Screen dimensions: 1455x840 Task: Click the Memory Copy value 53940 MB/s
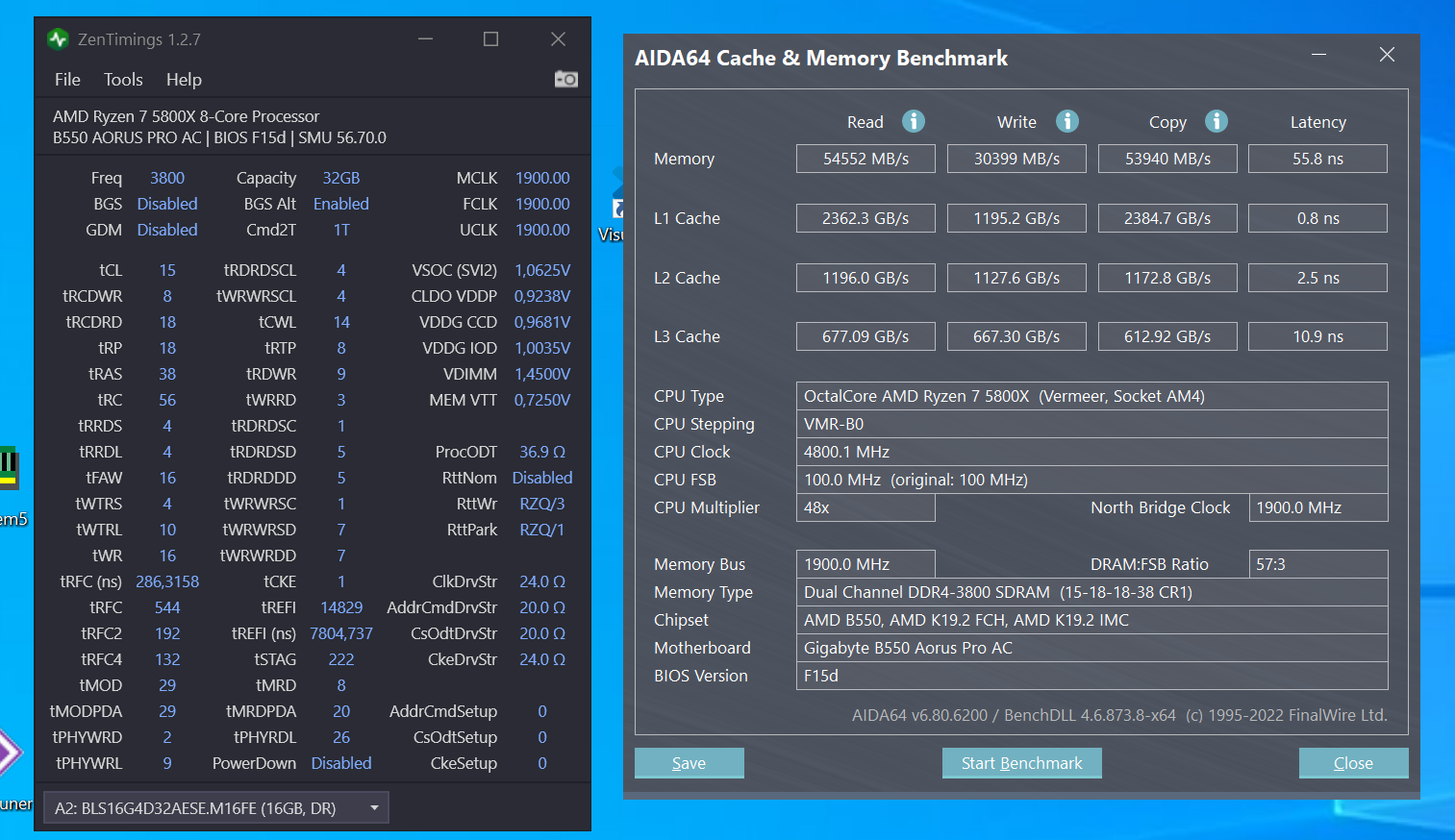point(1167,159)
